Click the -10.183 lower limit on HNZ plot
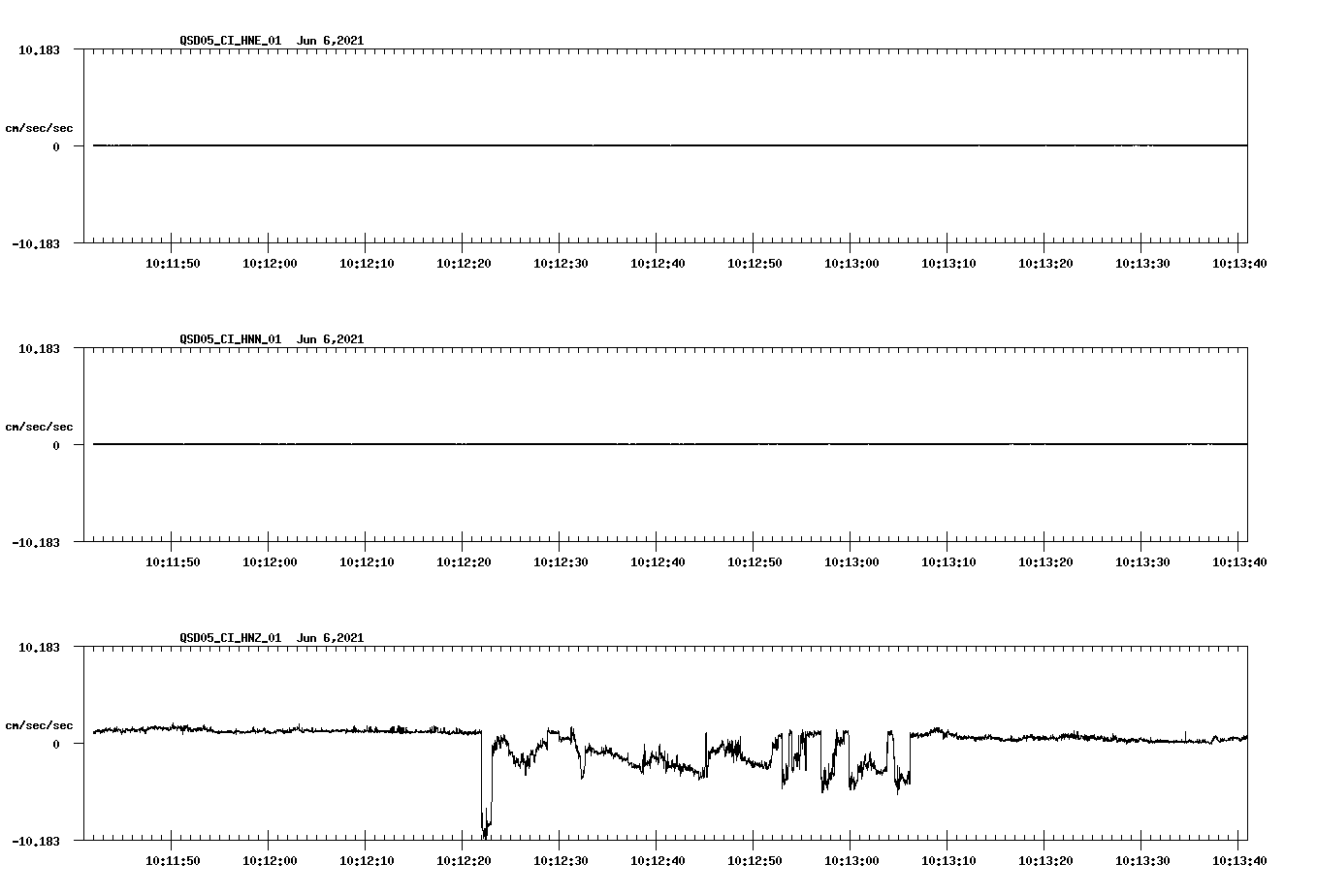The image size is (1317, 896). [36, 842]
